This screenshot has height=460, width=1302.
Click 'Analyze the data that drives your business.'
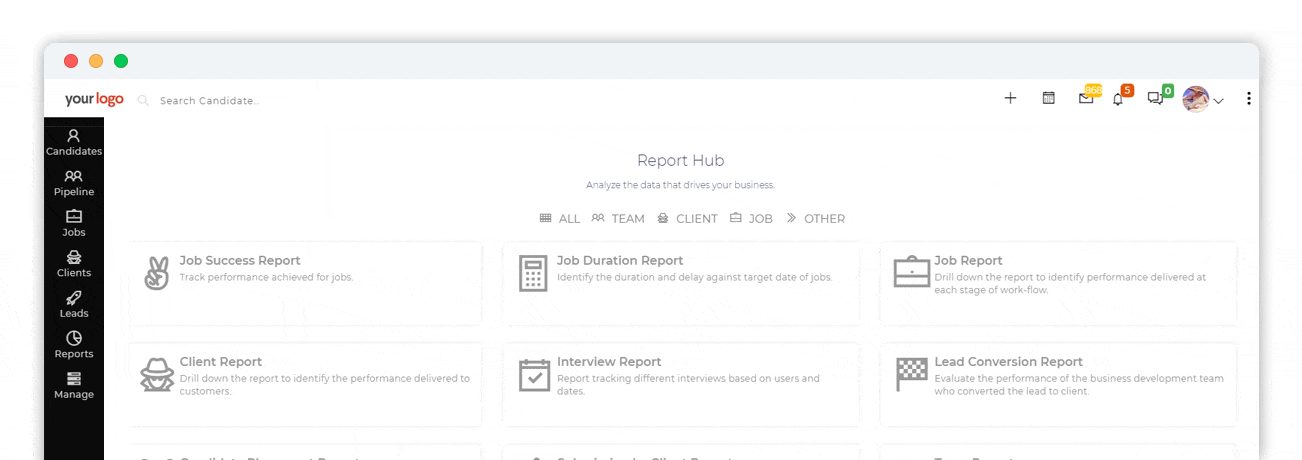click(x=680, y=185)
